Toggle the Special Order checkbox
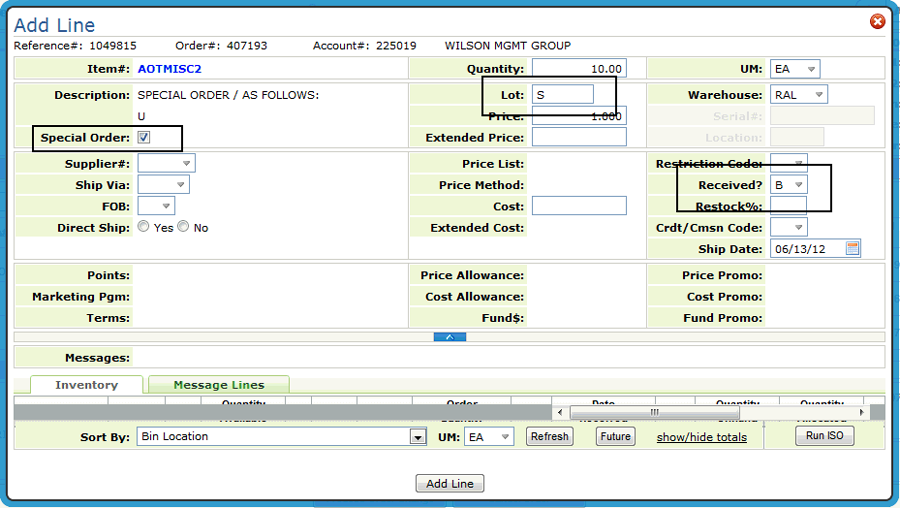The width and height of the screenshot is (900, 508). [x=144, y=138]
